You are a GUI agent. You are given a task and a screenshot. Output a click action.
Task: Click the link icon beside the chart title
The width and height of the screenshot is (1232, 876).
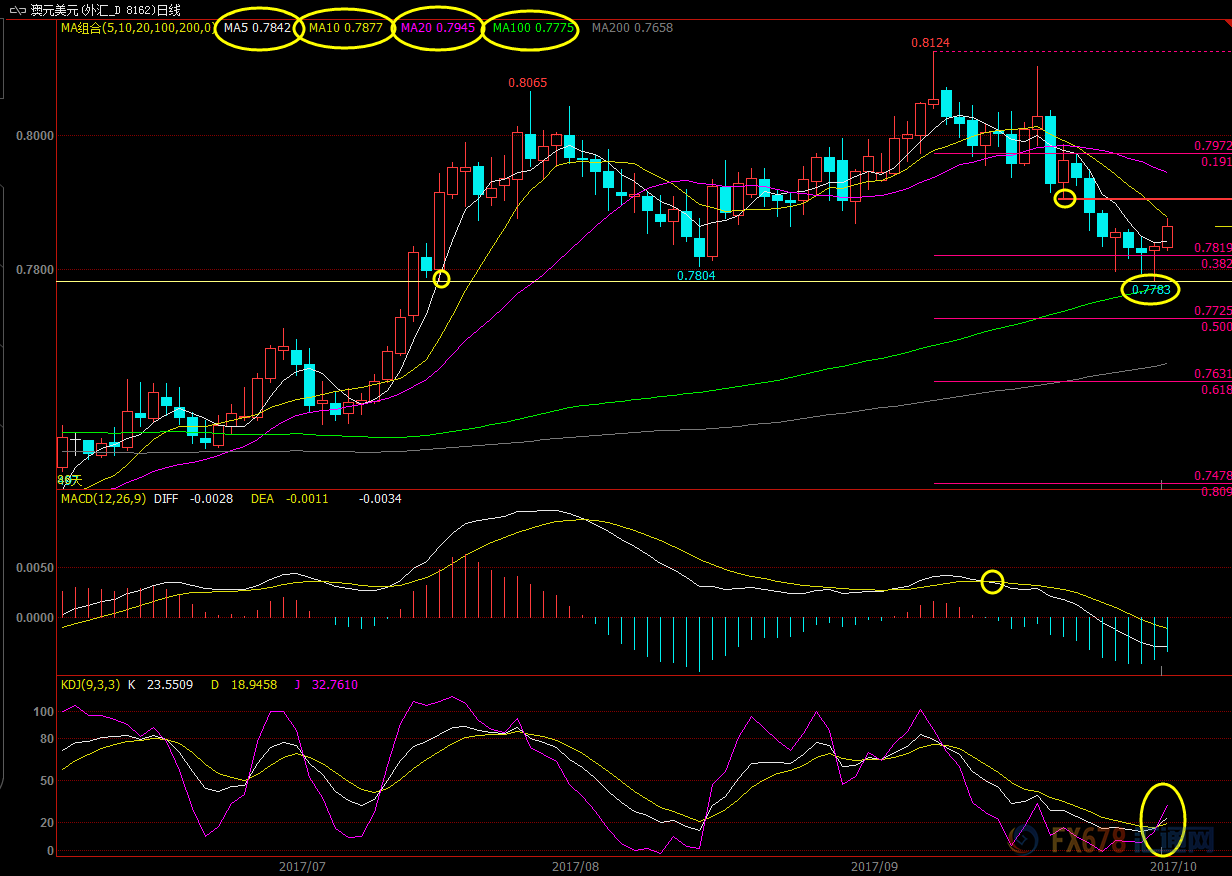tap(18, 10)
